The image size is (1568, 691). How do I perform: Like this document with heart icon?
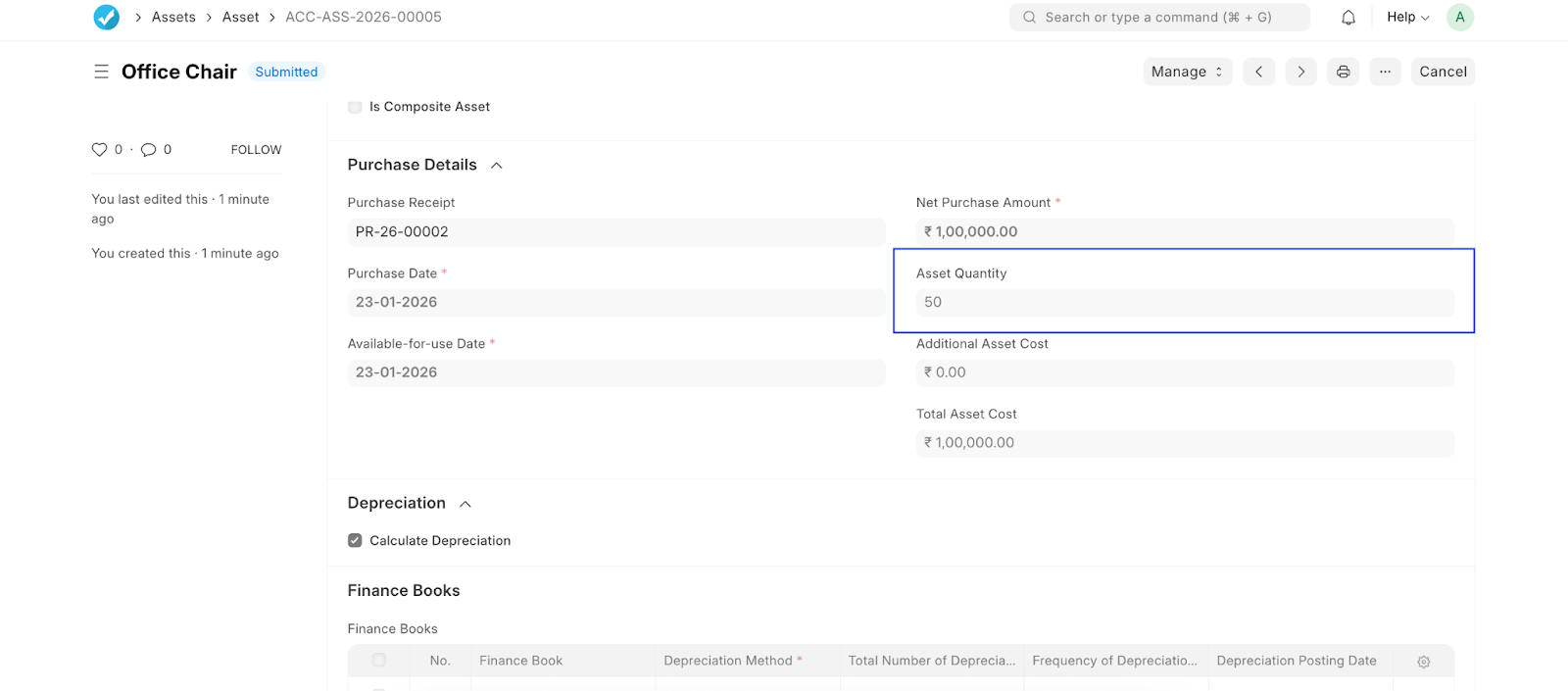(99, 149)
